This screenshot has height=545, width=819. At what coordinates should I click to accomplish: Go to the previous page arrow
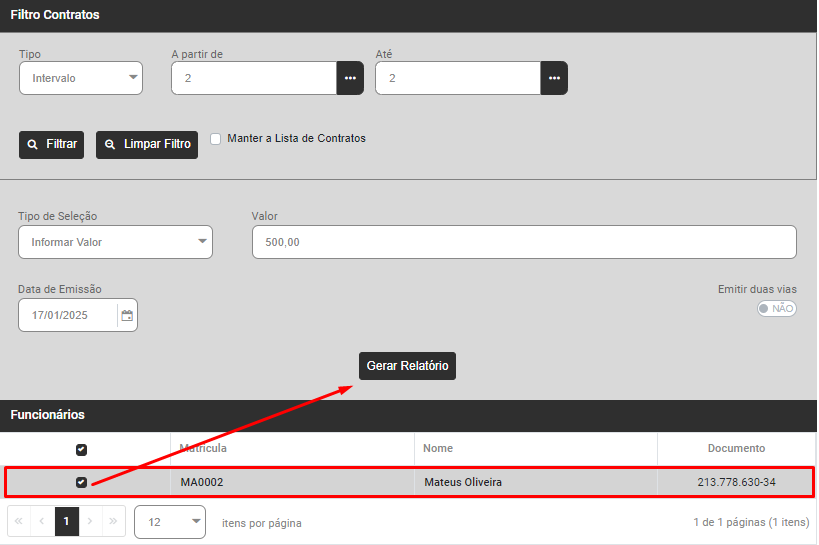click(x=42, y=522)
